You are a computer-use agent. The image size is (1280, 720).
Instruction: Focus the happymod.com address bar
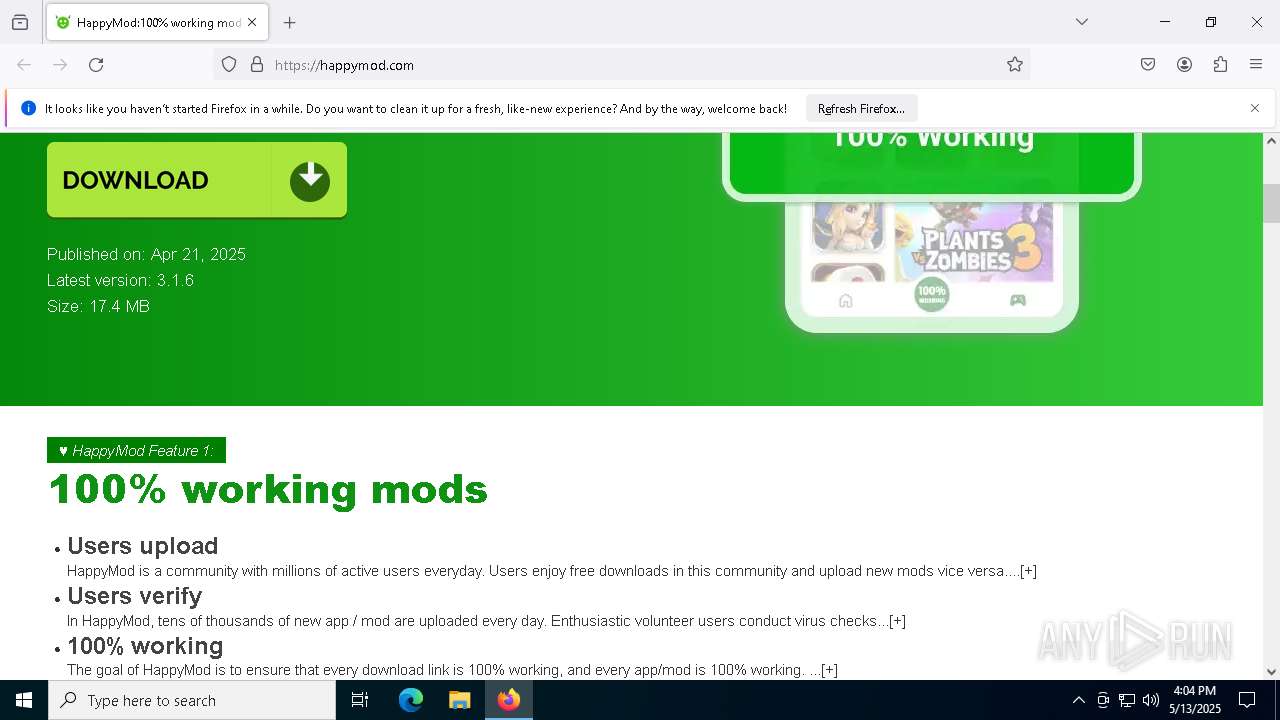tap(620, 65)
